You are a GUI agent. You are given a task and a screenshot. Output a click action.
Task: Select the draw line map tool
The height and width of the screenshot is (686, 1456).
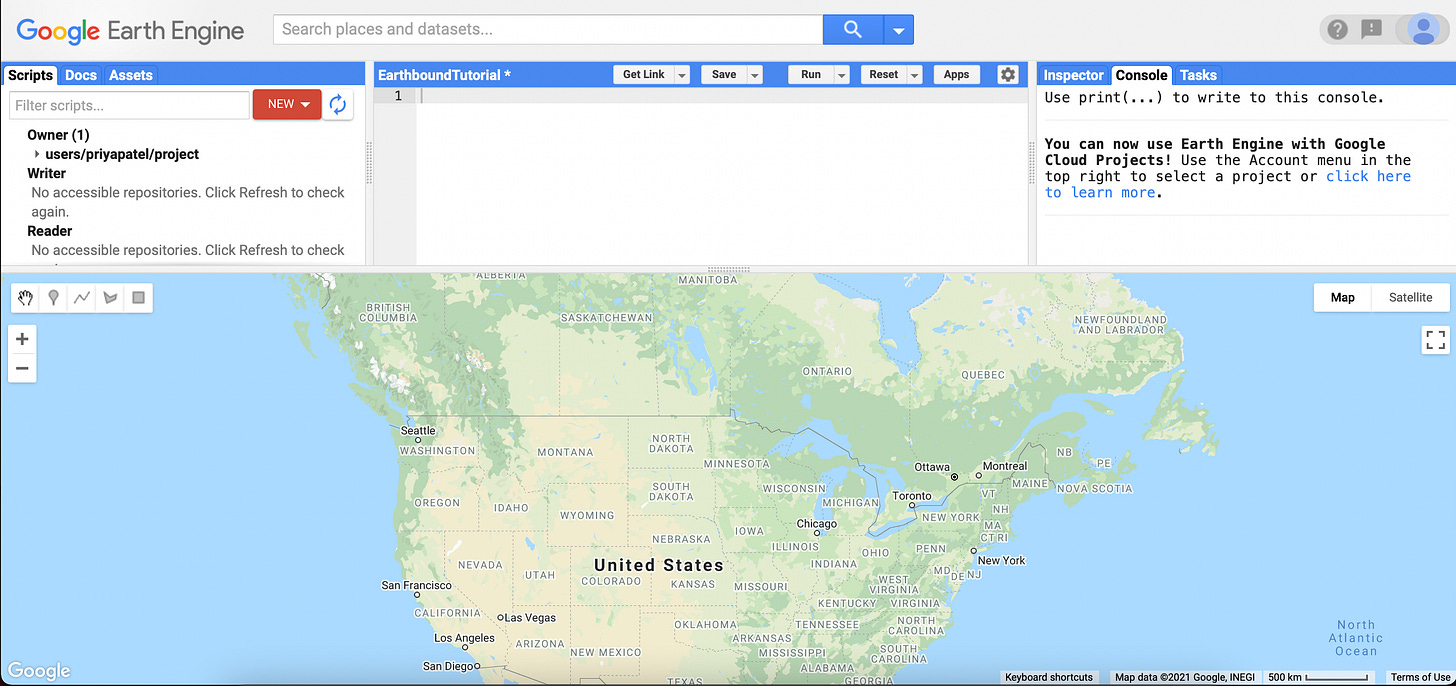[x=82, y=298]
